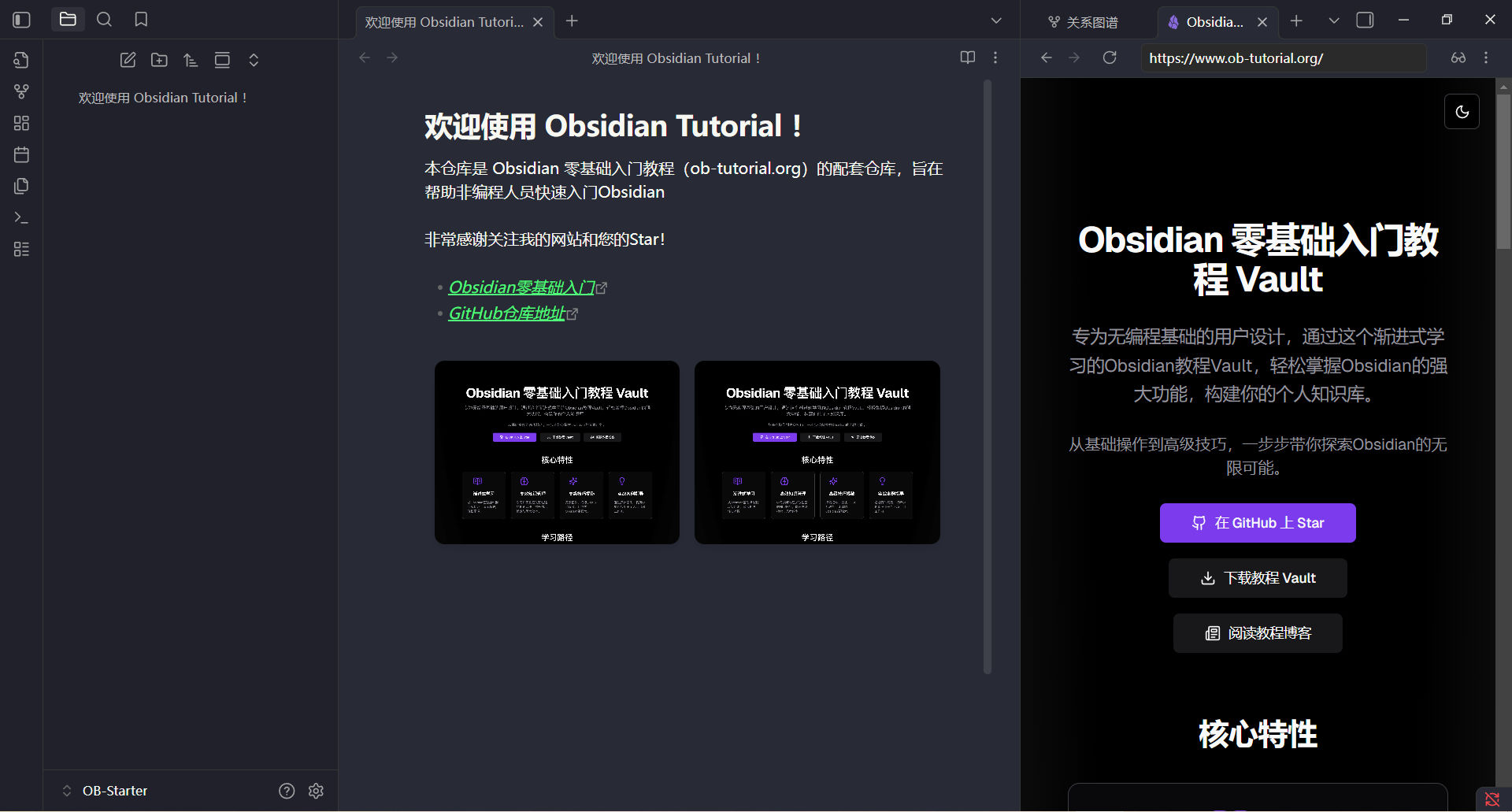Open today's daily note icon
This screenshot has width=1512, height=812.
click(x=21, y=154)
